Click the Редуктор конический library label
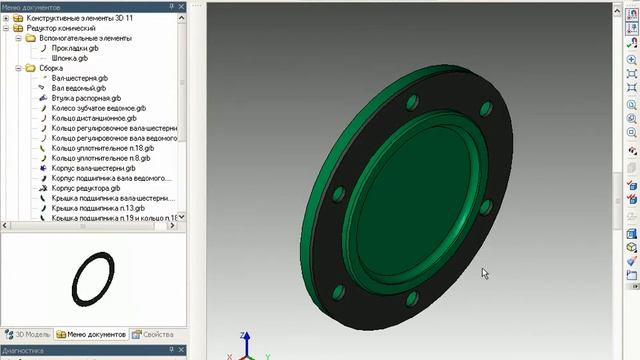The image size is (640, 360). tap(61, 28)
